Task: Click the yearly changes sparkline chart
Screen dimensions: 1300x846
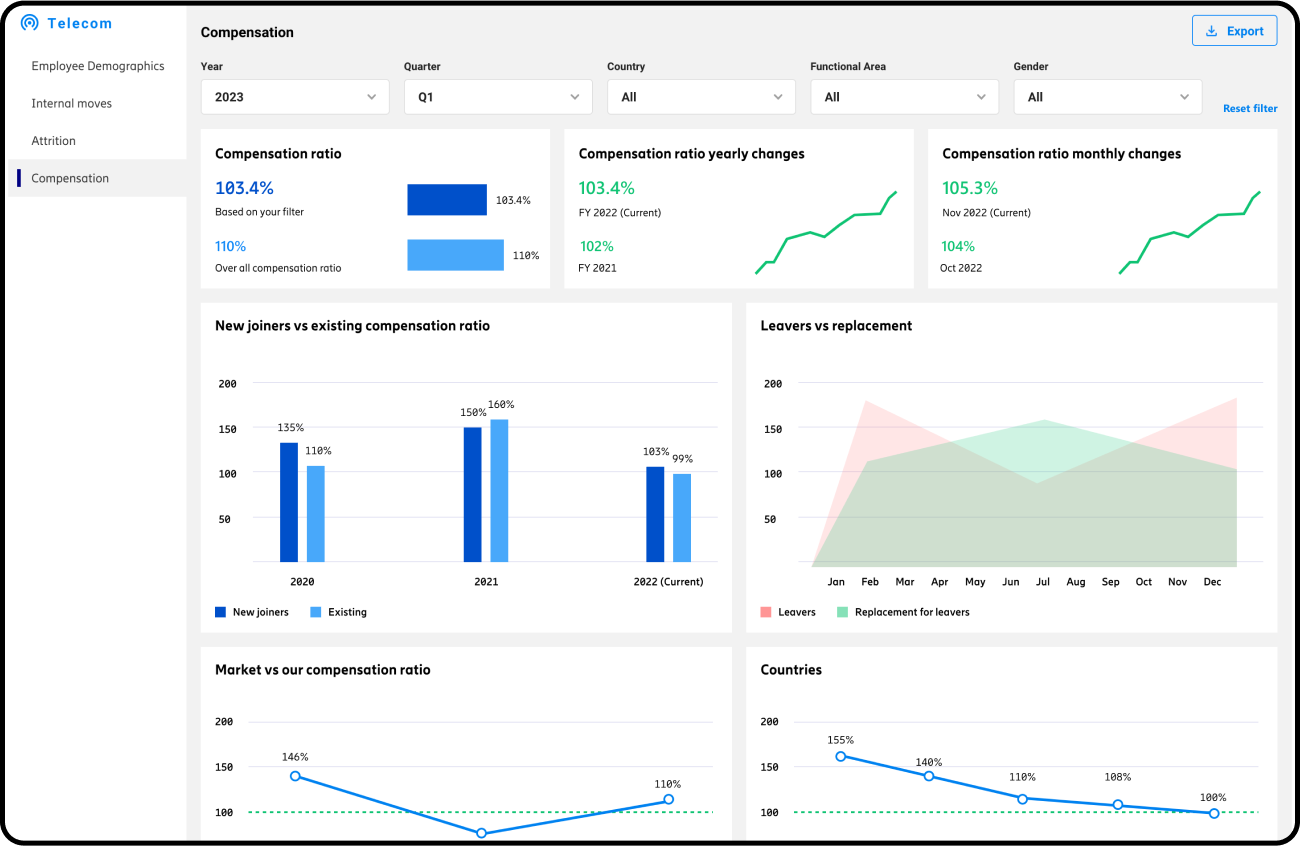Action: point(826,232)
